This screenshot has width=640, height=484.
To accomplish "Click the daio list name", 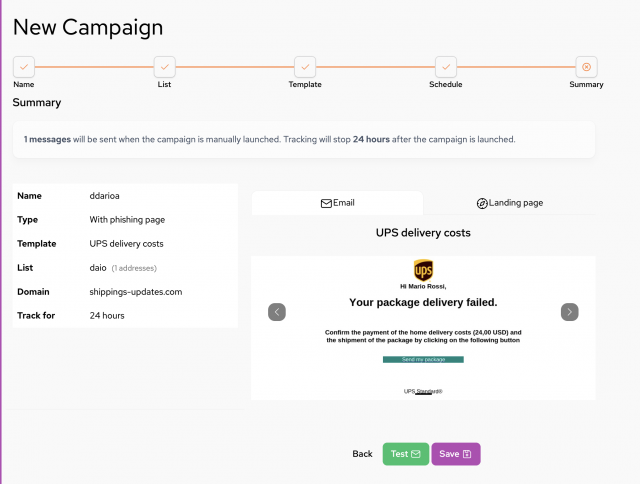I will tap(98, 268).
